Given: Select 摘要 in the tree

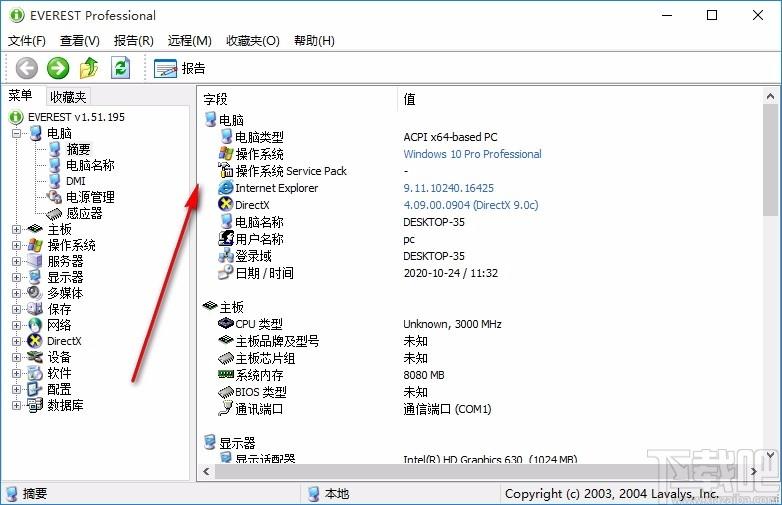Looking at the screenshot, I should point(78,149).
